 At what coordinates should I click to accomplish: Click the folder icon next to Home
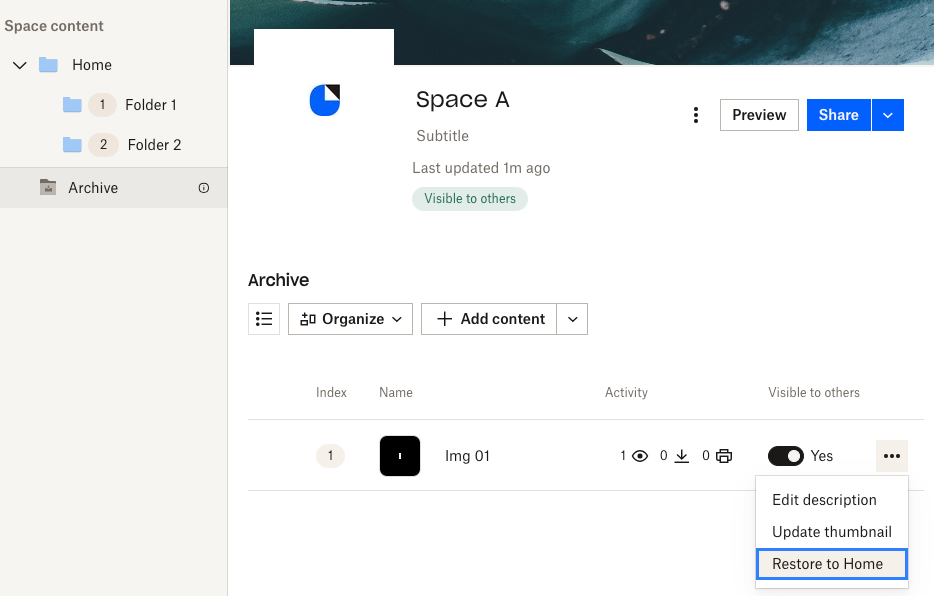point(49,64)
